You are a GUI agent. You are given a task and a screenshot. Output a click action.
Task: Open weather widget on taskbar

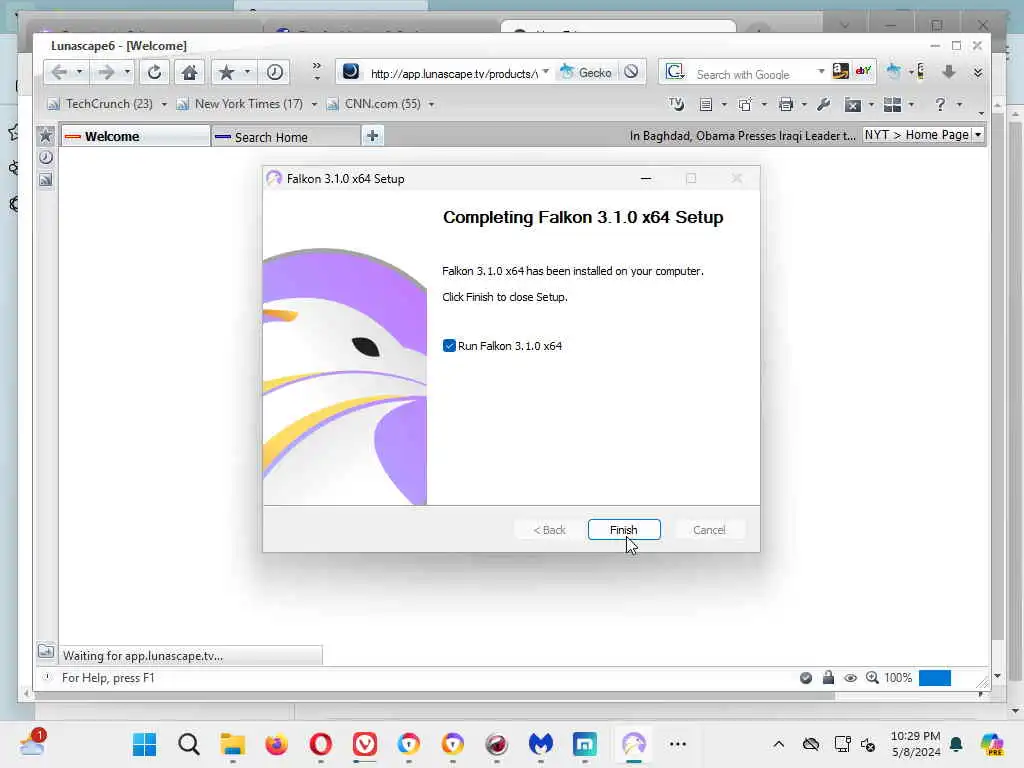[x=32, y=743]
